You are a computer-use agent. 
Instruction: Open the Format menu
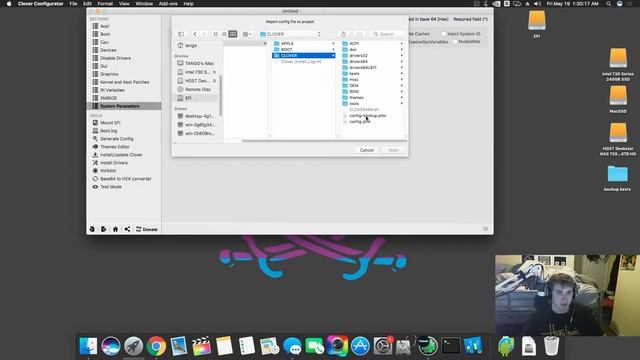click(x=105, y=4)
